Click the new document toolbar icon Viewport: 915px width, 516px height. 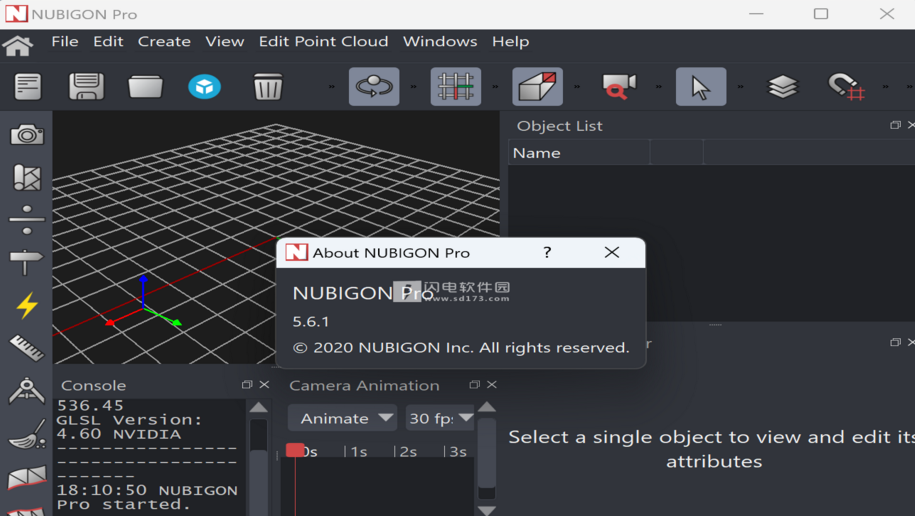click(27, 86)
